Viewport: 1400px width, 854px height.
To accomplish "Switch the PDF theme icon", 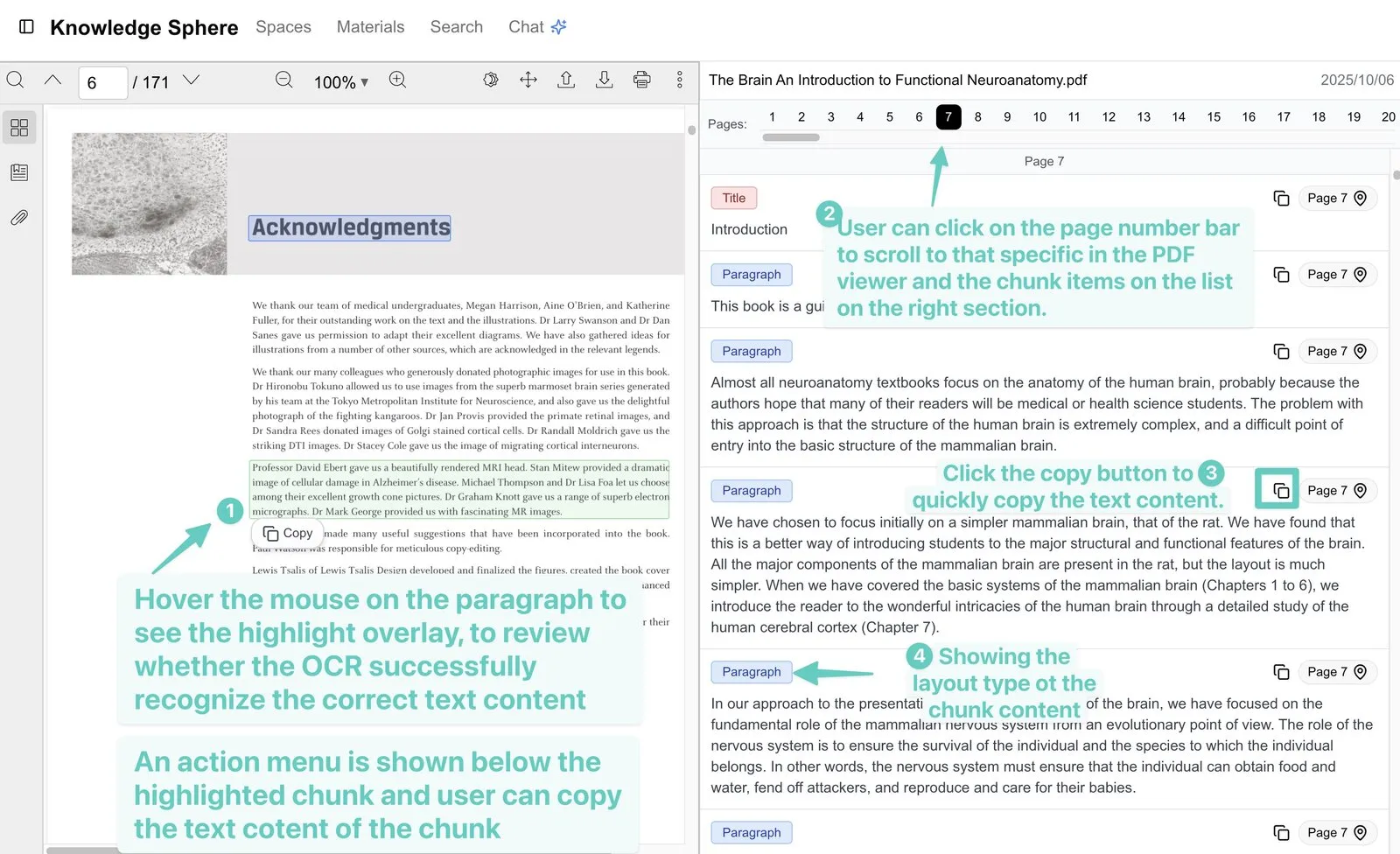I will (491, 80).
